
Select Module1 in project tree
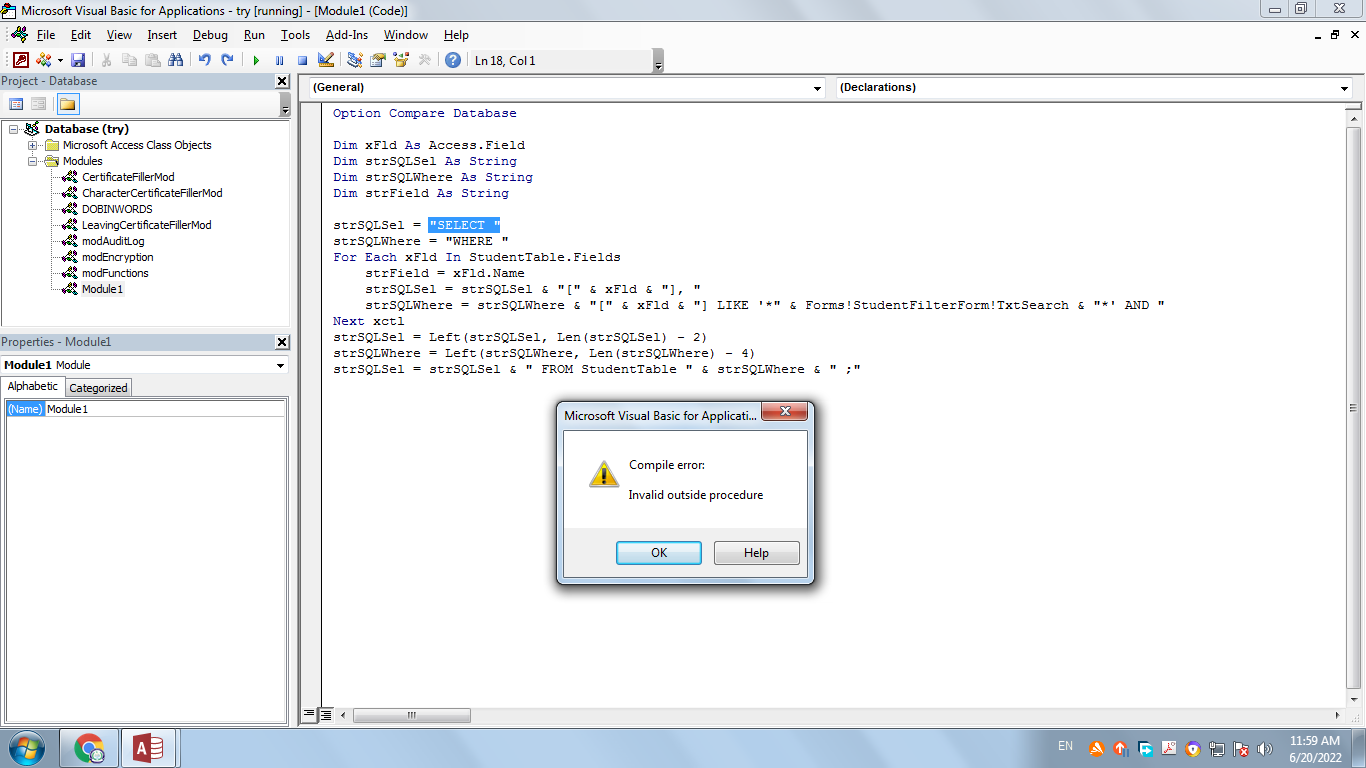[x=103, y=289]
